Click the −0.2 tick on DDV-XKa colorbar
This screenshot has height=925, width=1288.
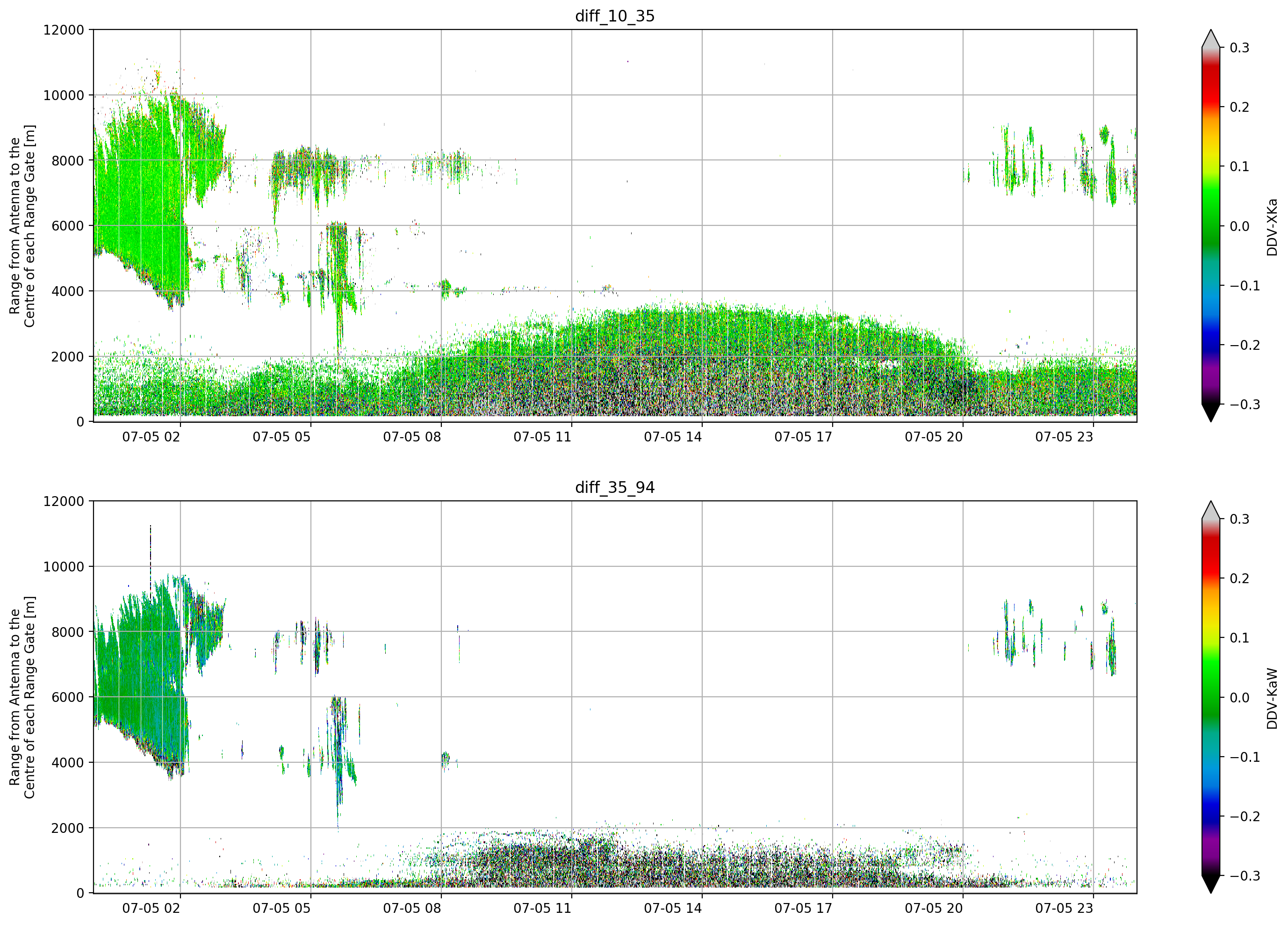[x=1245, y=345]
